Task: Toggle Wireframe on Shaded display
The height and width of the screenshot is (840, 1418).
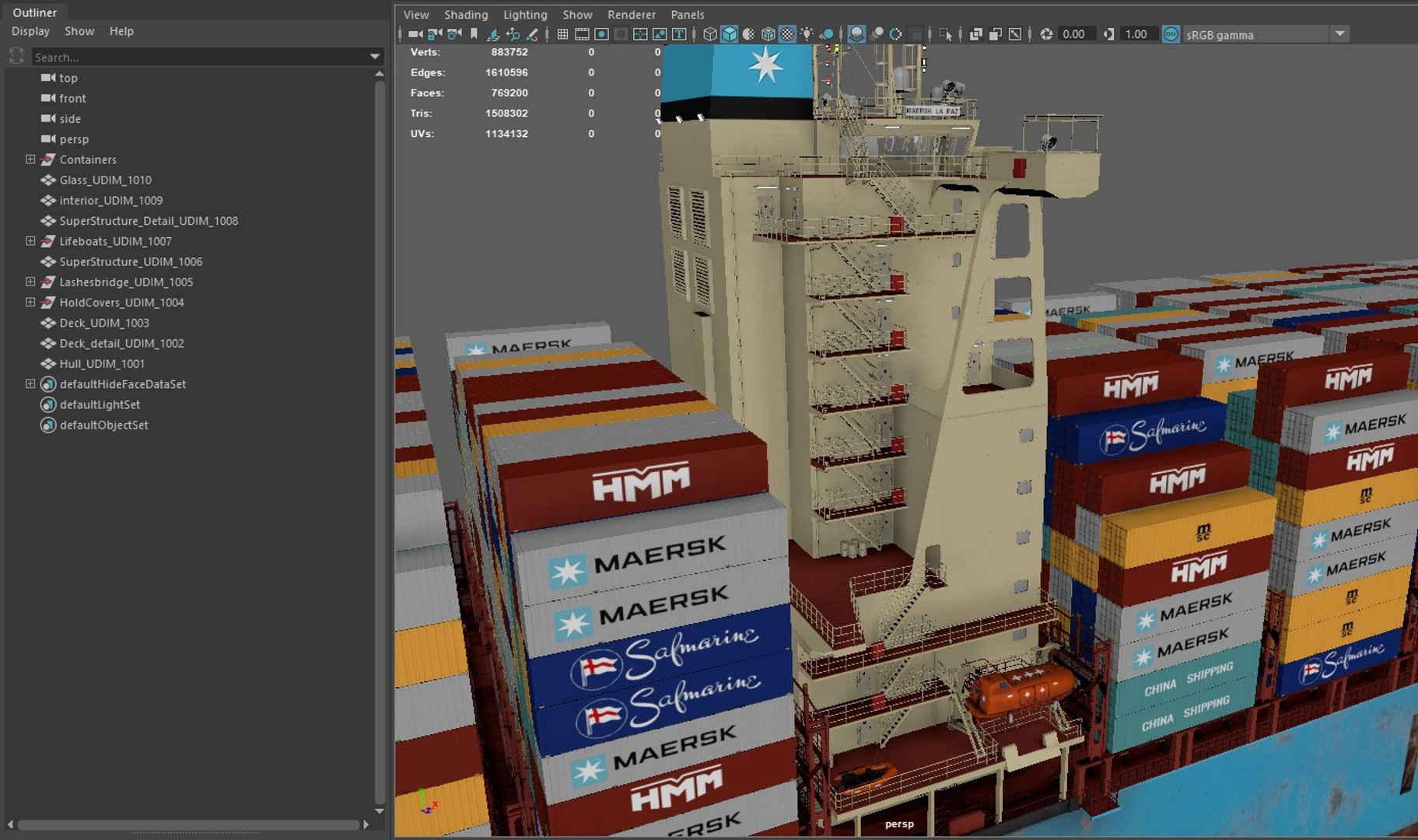Action: pos(768,34)
